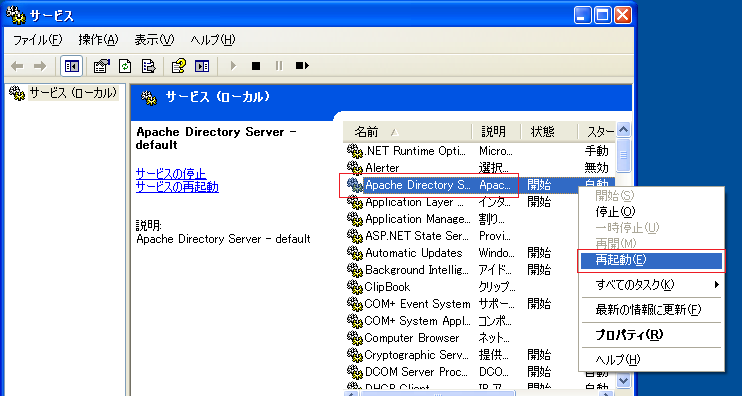Image resolution: width=742 pixels, height=396 pixels.
Task: Open the Properties toolbar icon
Action: coord(102,66)
